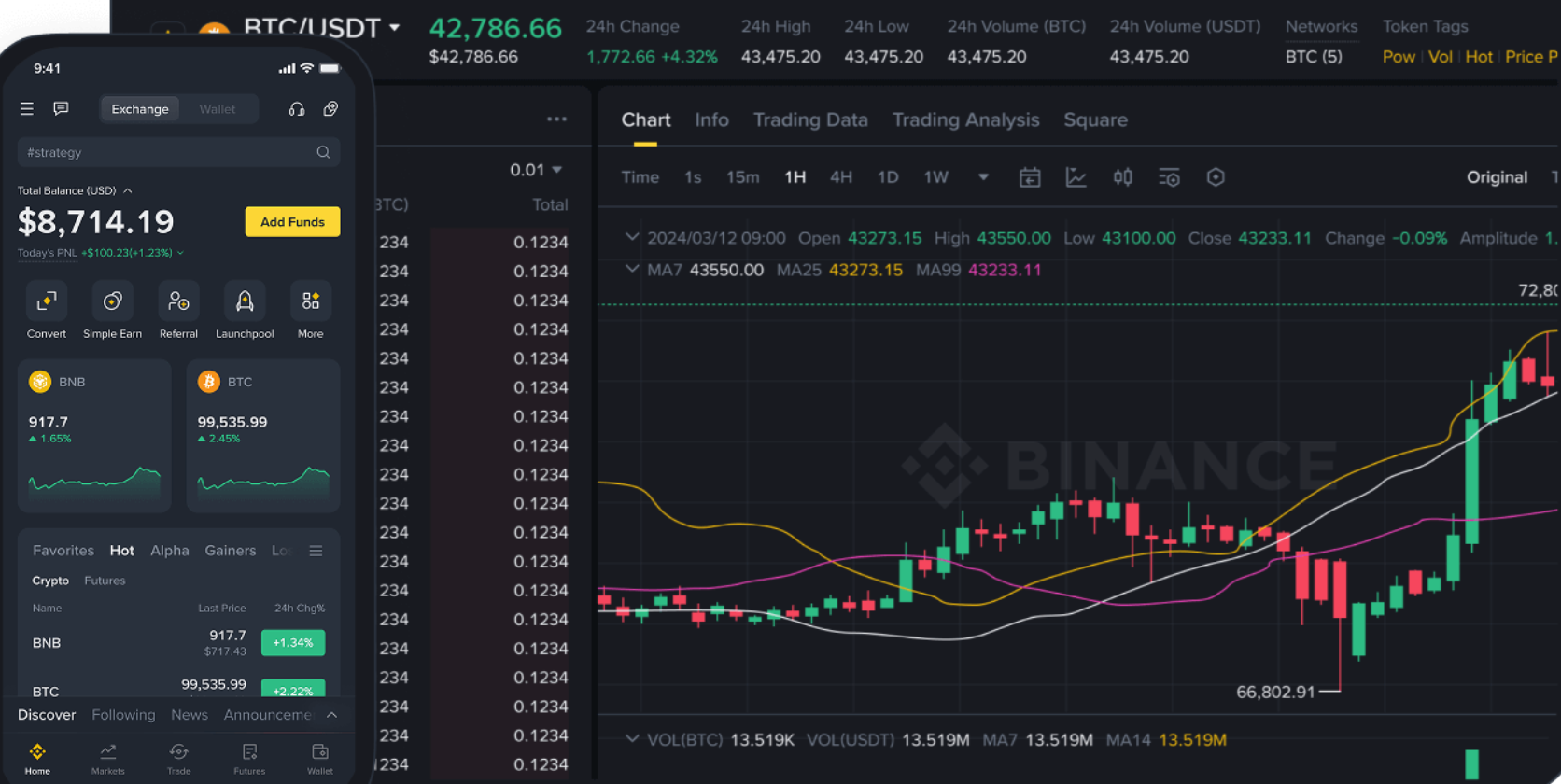
Task: Select the Hot market tab in the mobile app
Action: tap(121, 551)
